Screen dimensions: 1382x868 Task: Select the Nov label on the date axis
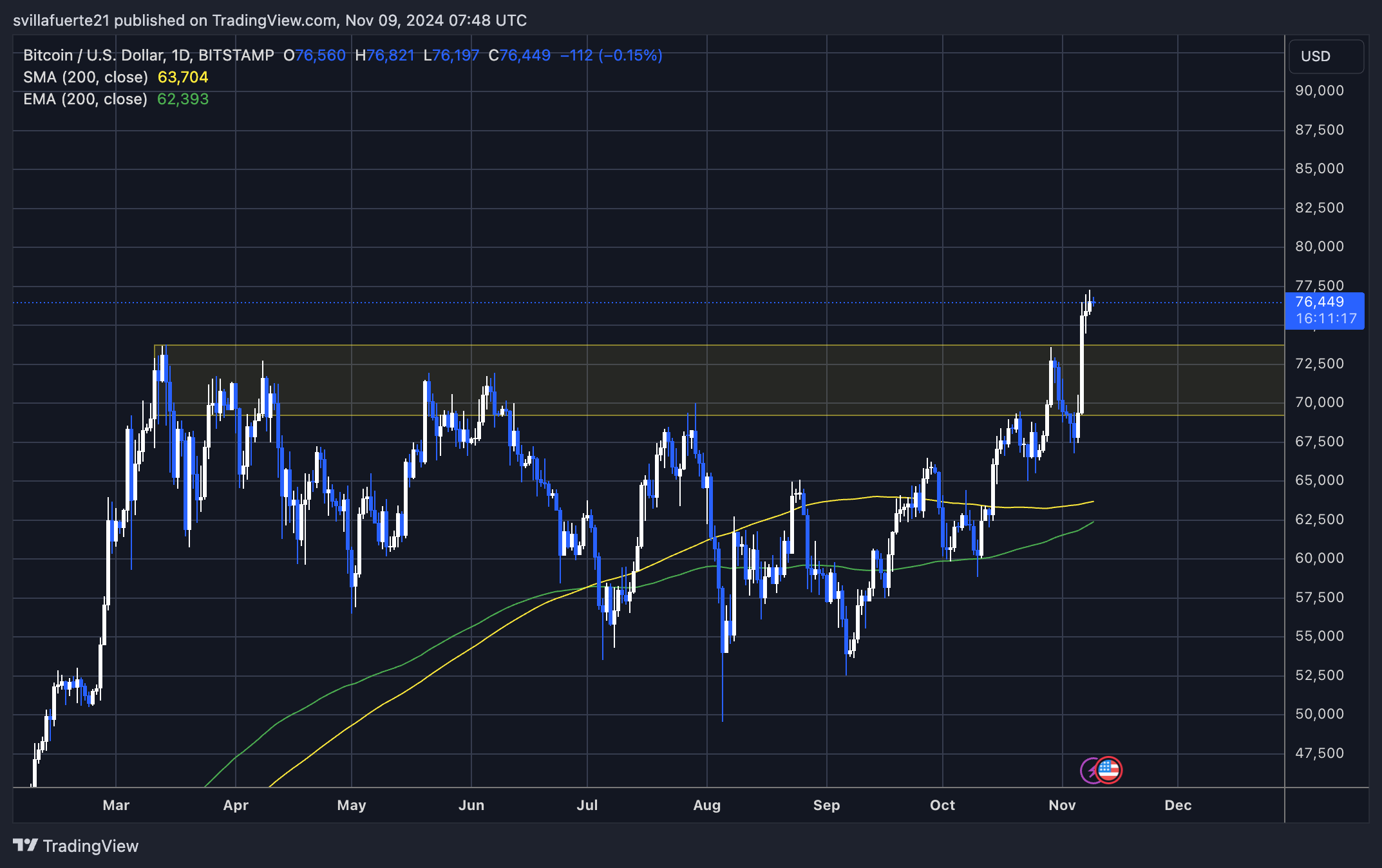coord(1063,805)
